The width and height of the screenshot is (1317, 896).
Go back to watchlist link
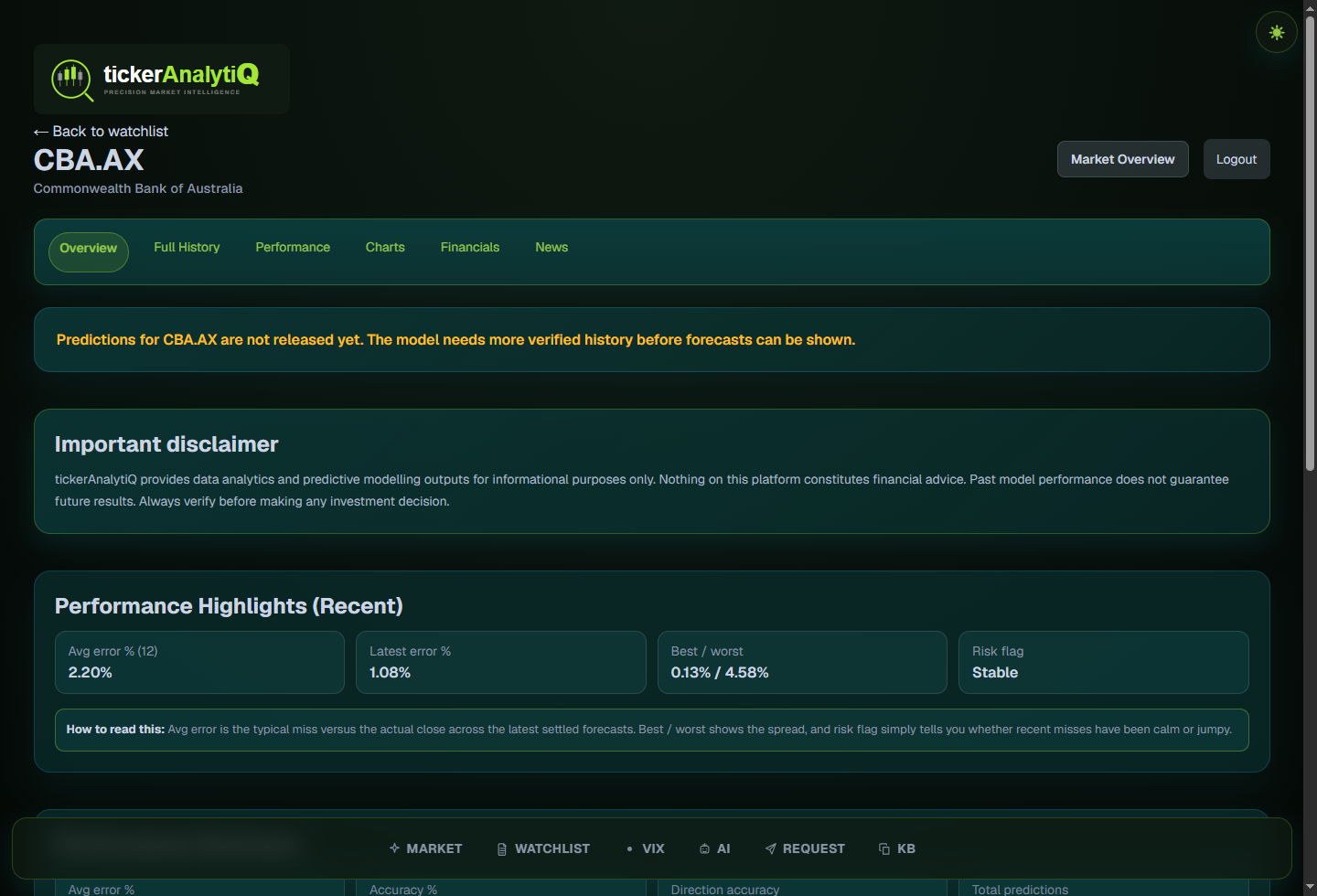pos(102,132)
